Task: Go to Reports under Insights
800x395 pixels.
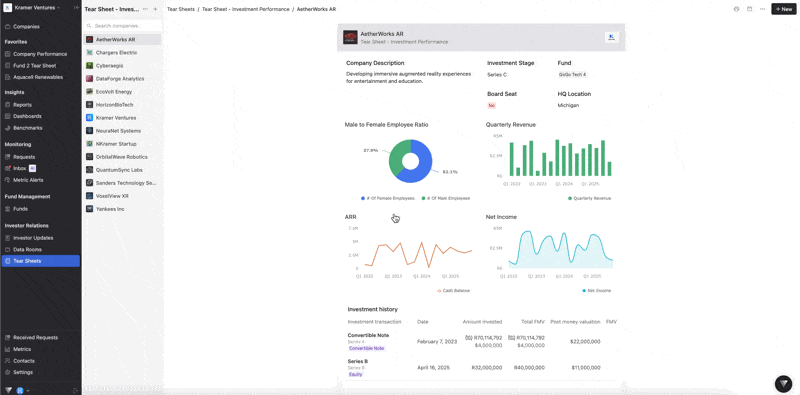Action: [22, 105]
